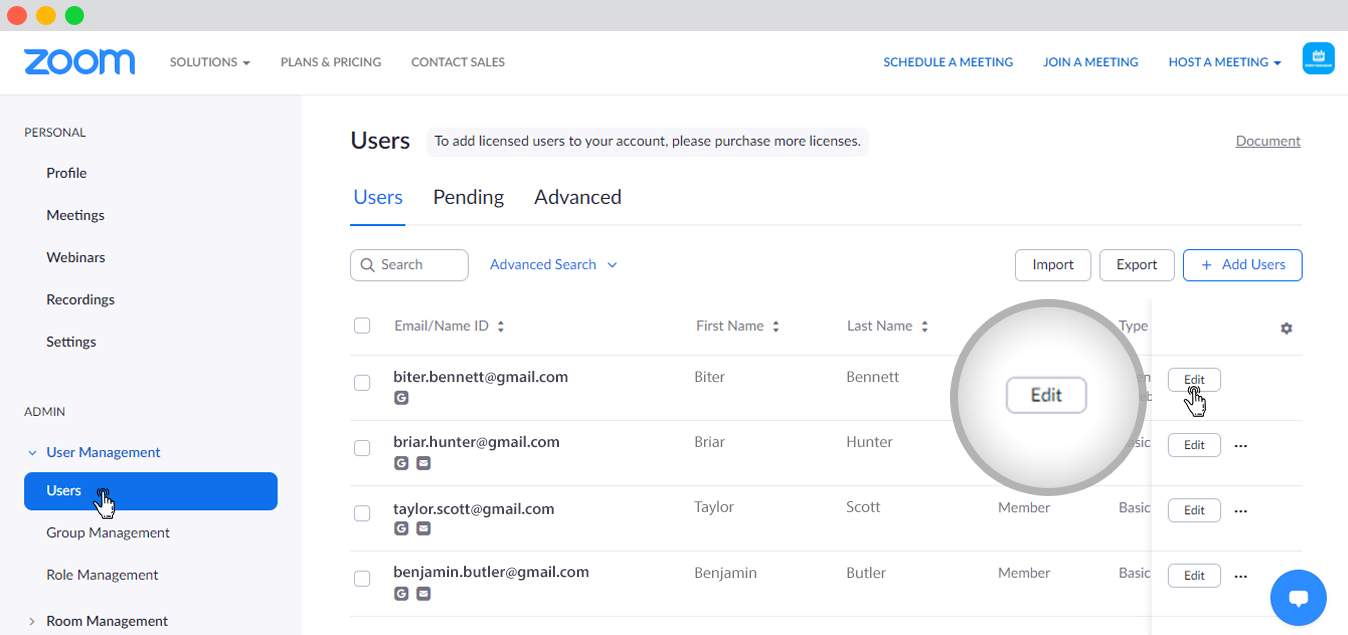
Task: Select Users under User Management
Action: click(151, 491)
